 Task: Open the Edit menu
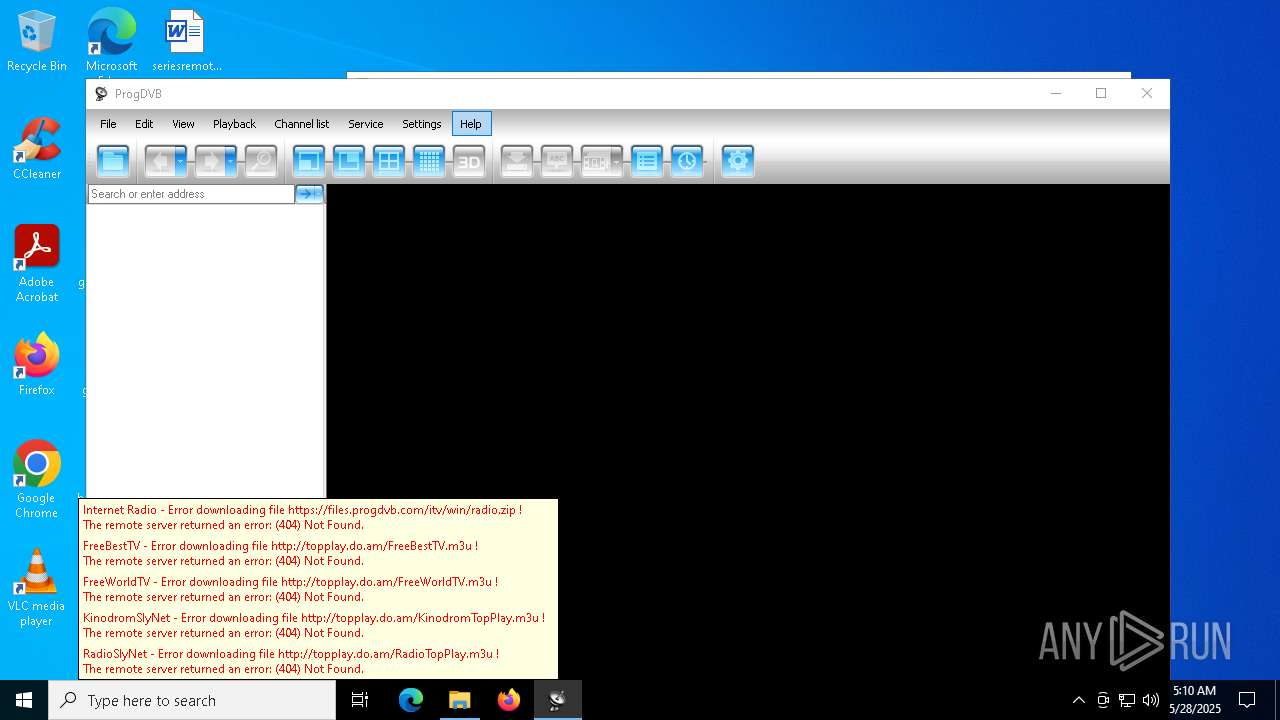[144, 124]
